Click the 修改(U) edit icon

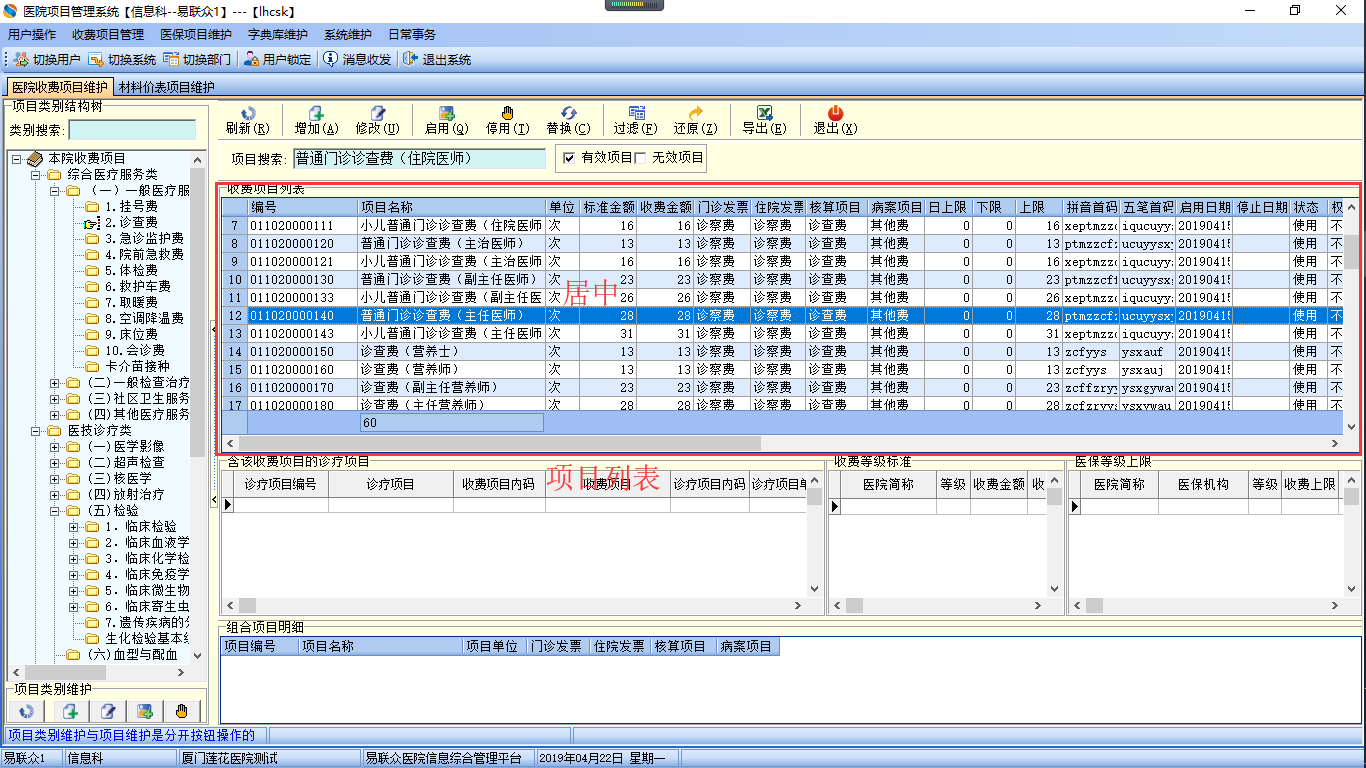377,113
